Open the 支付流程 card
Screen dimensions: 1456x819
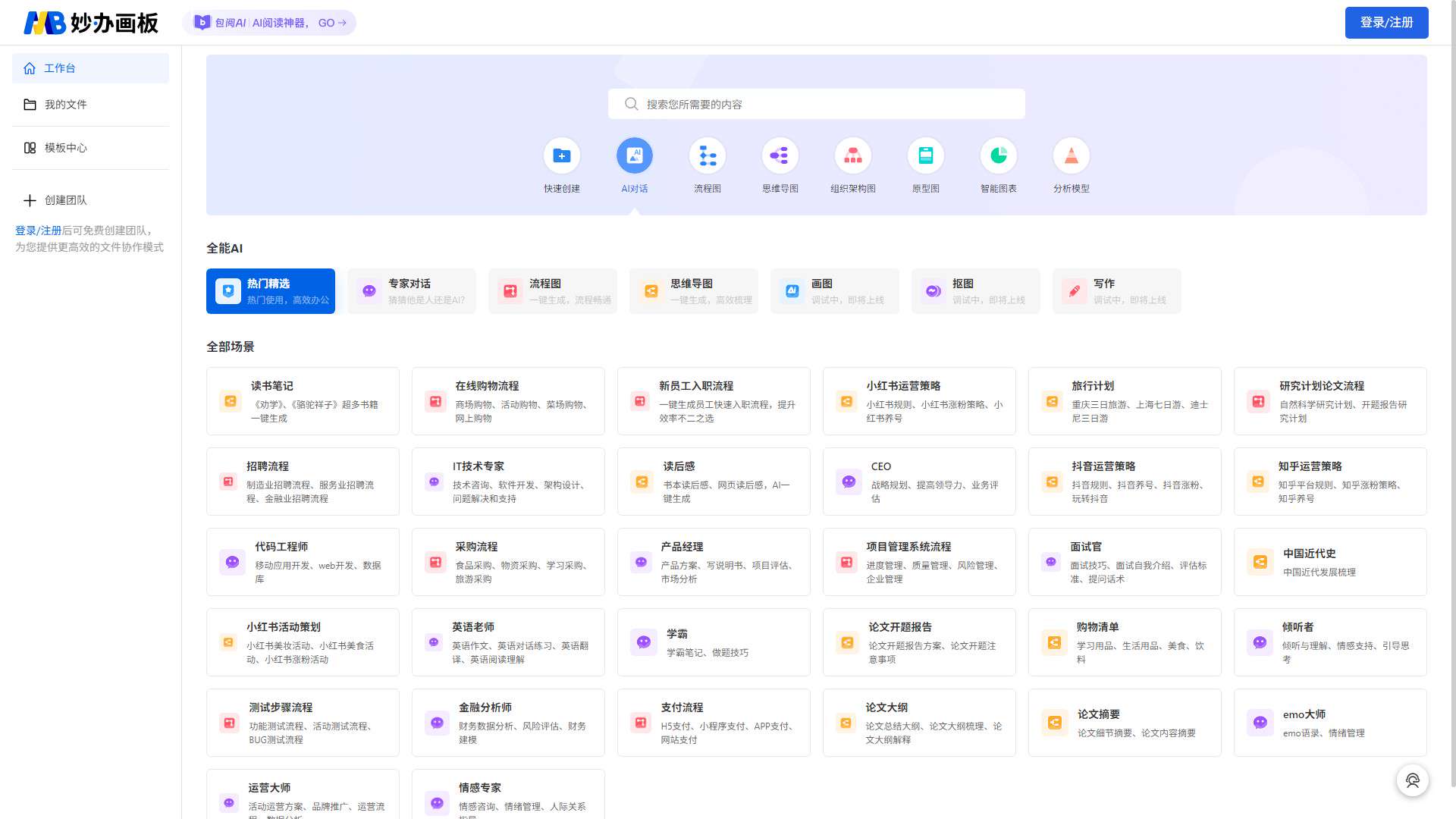click(x=714, y=723)
